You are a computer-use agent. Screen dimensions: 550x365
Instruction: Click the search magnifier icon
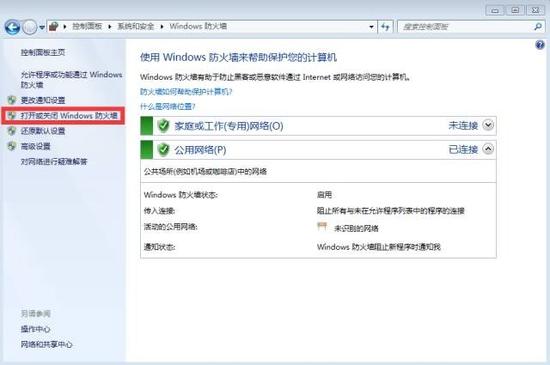[x=538, y=26]
